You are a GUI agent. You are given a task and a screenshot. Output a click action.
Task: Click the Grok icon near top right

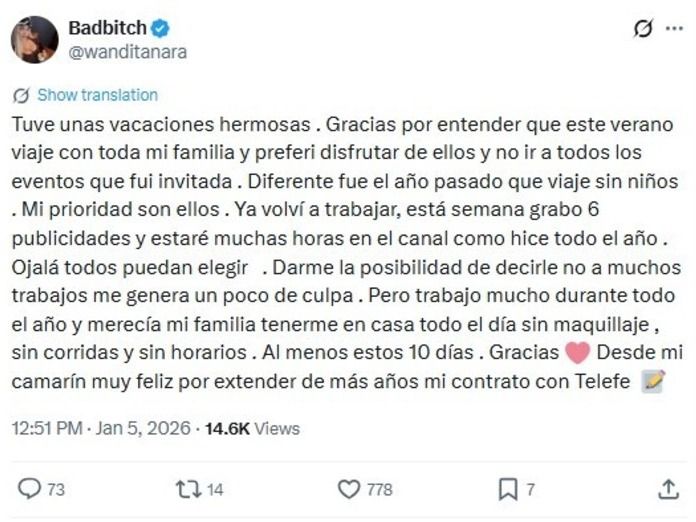644,29
